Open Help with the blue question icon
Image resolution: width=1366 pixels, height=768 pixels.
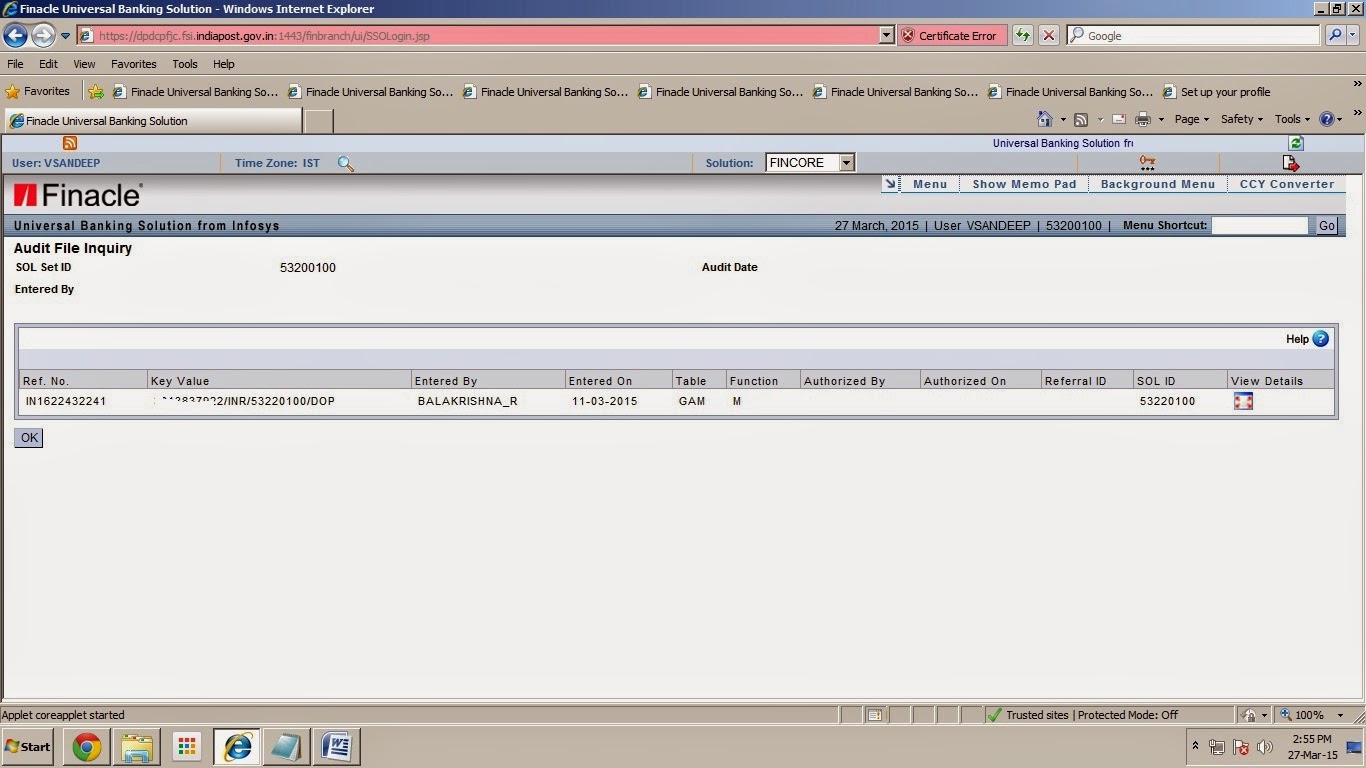point(1320,339)
